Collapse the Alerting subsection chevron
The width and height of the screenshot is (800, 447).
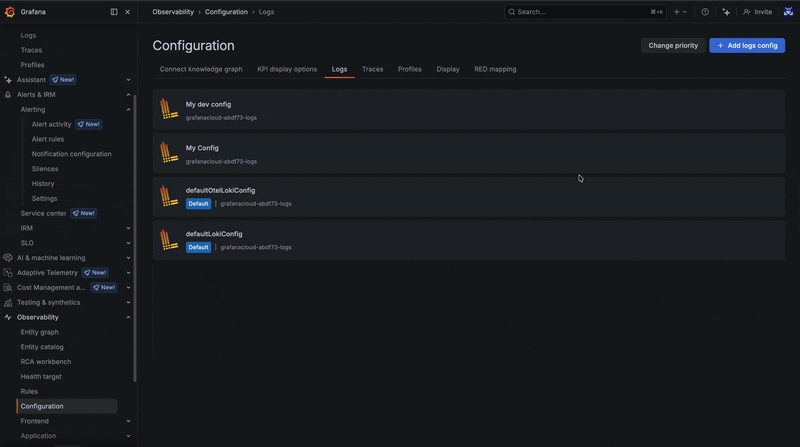pyautogui.click(x=128, y=109)
